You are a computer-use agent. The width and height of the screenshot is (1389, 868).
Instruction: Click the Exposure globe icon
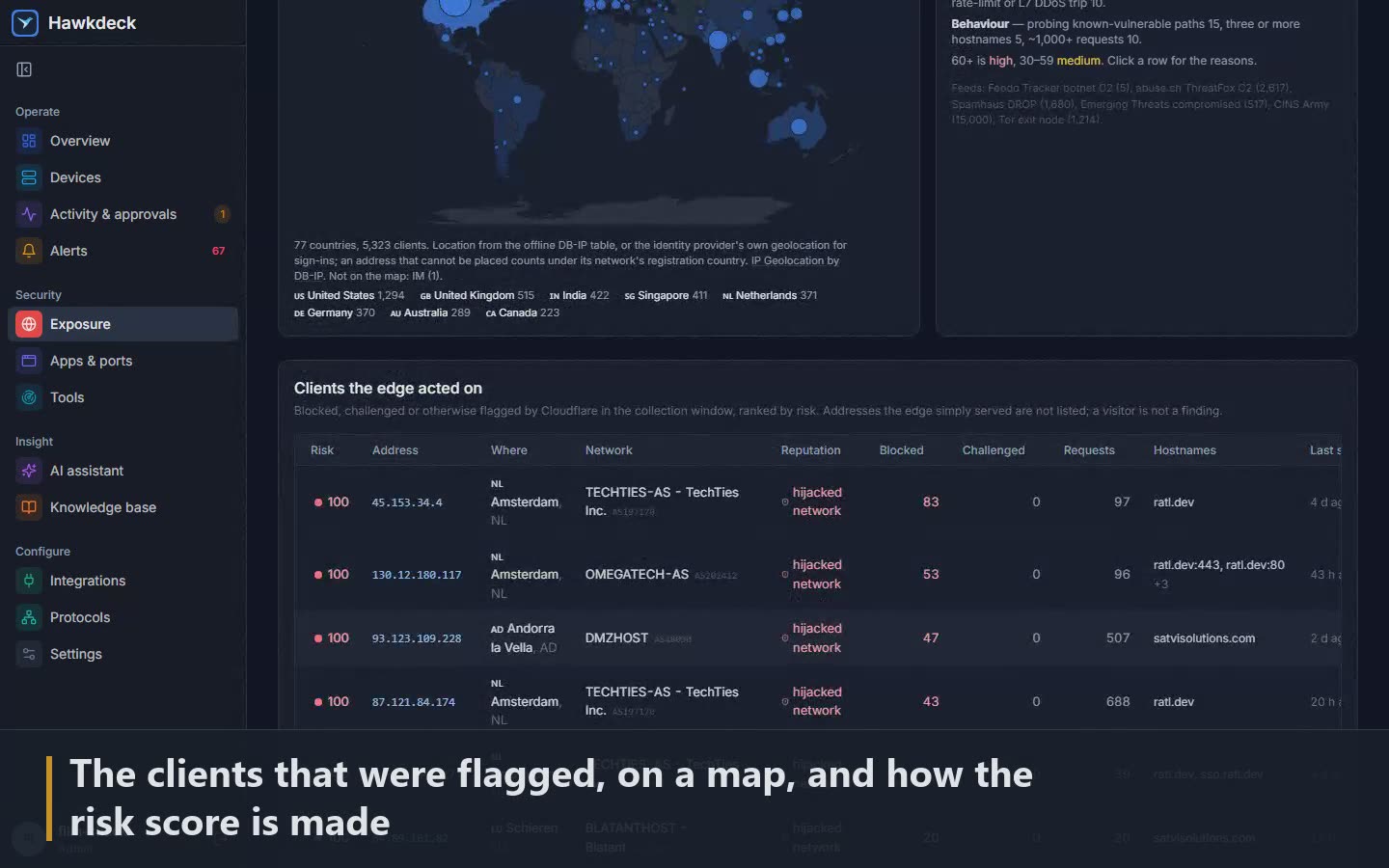coord(29,324)
